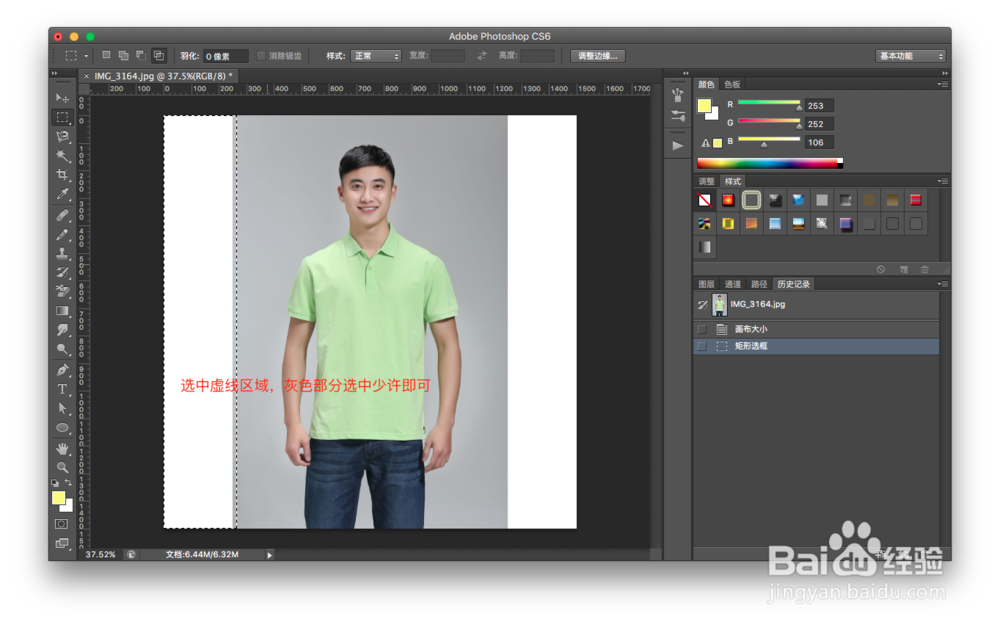Screen dimensions: 1000x627
Task: Select the Lasso tool
Action: point(62,136)
